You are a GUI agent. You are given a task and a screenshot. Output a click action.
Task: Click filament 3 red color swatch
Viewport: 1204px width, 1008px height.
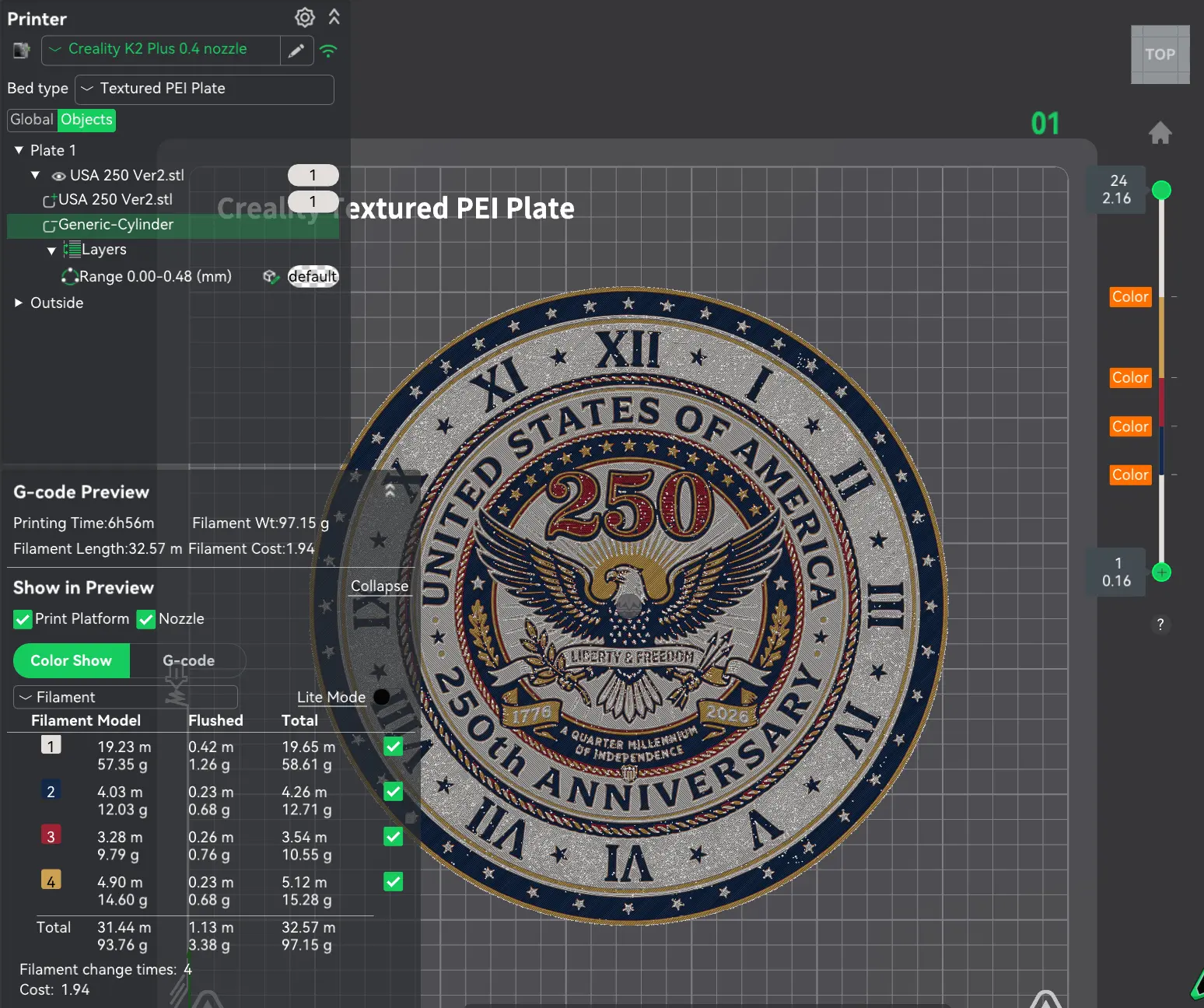51,836
